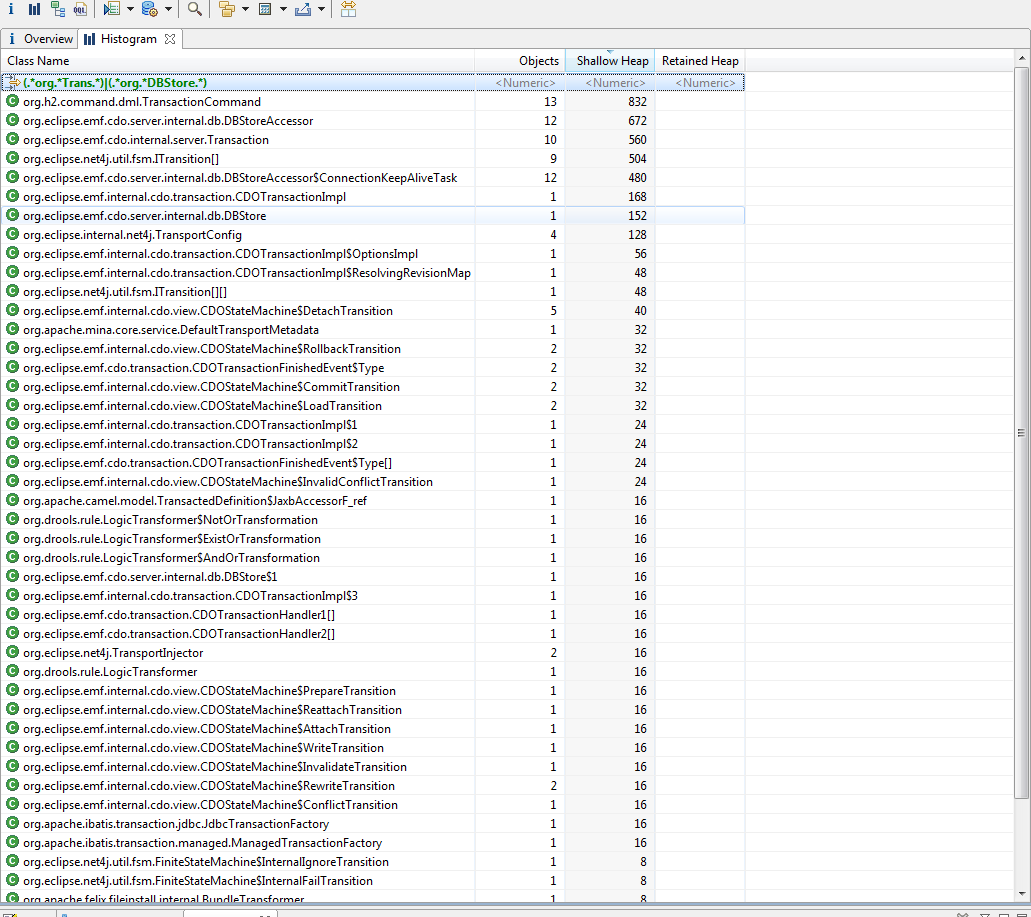Image resolution: width=1031 pixels, height=917 pixels.
Task: Sort by the Retained Heap column header
Action: 700,60
